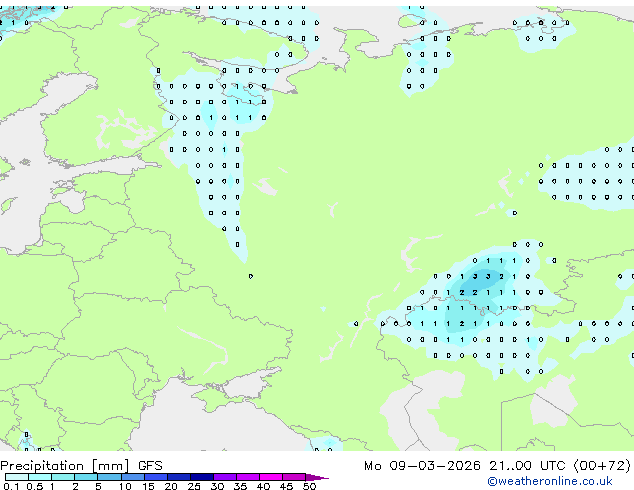Choose the 2–5 mm legend color segment
Screen dimensions: 634x490
[x=86, y=477]
